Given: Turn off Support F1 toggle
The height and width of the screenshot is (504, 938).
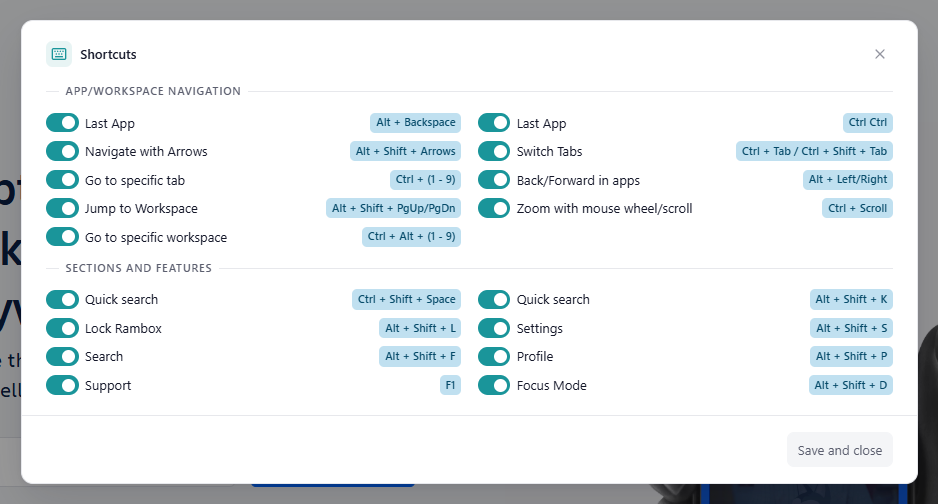Looking at the screenshot, I should click(x=62, y=385).
